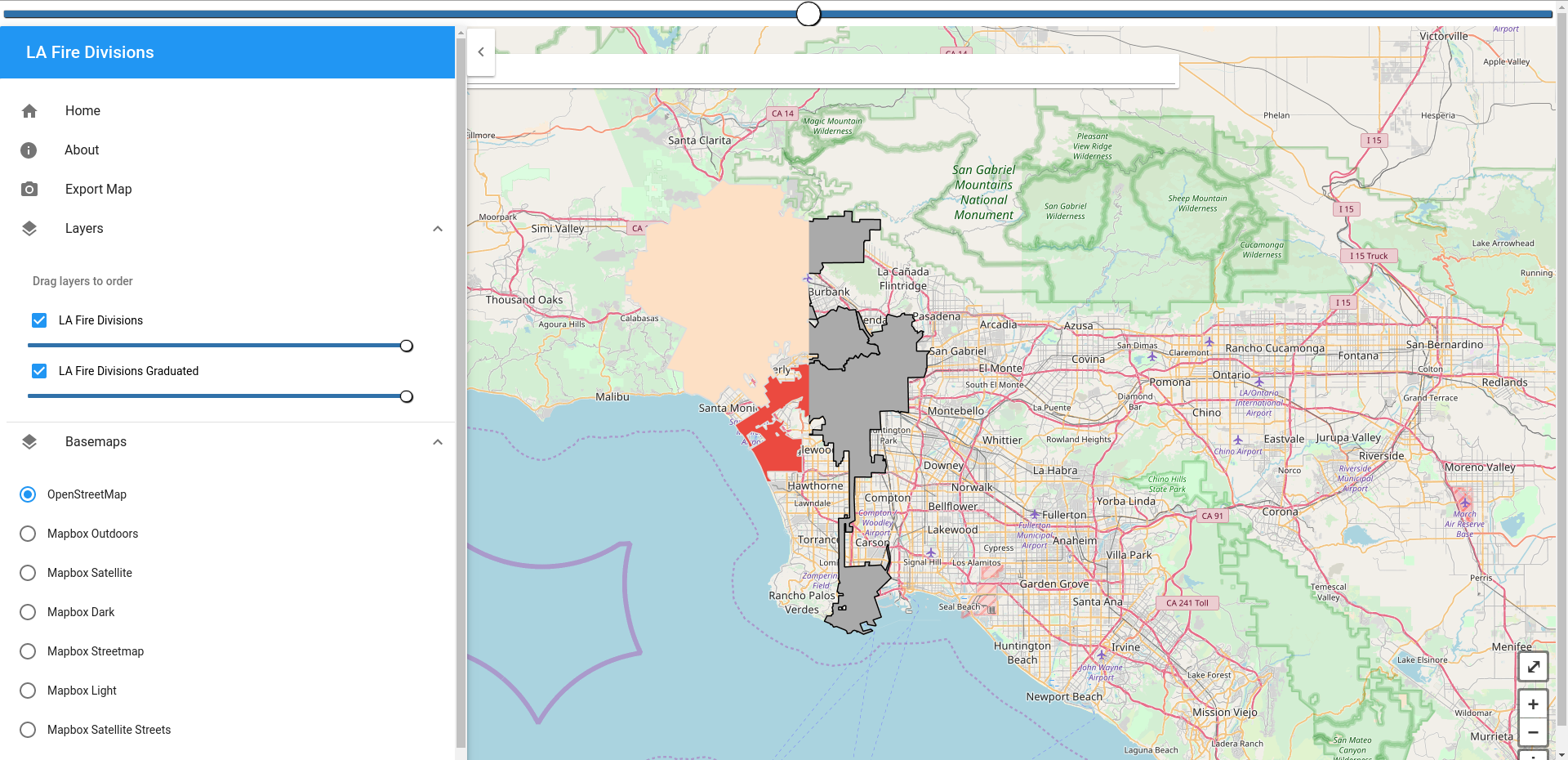The height and width of the screenshot is (760, 1568).
Task: Click the LA Fire Divisions header title
Action: (90, 52)
